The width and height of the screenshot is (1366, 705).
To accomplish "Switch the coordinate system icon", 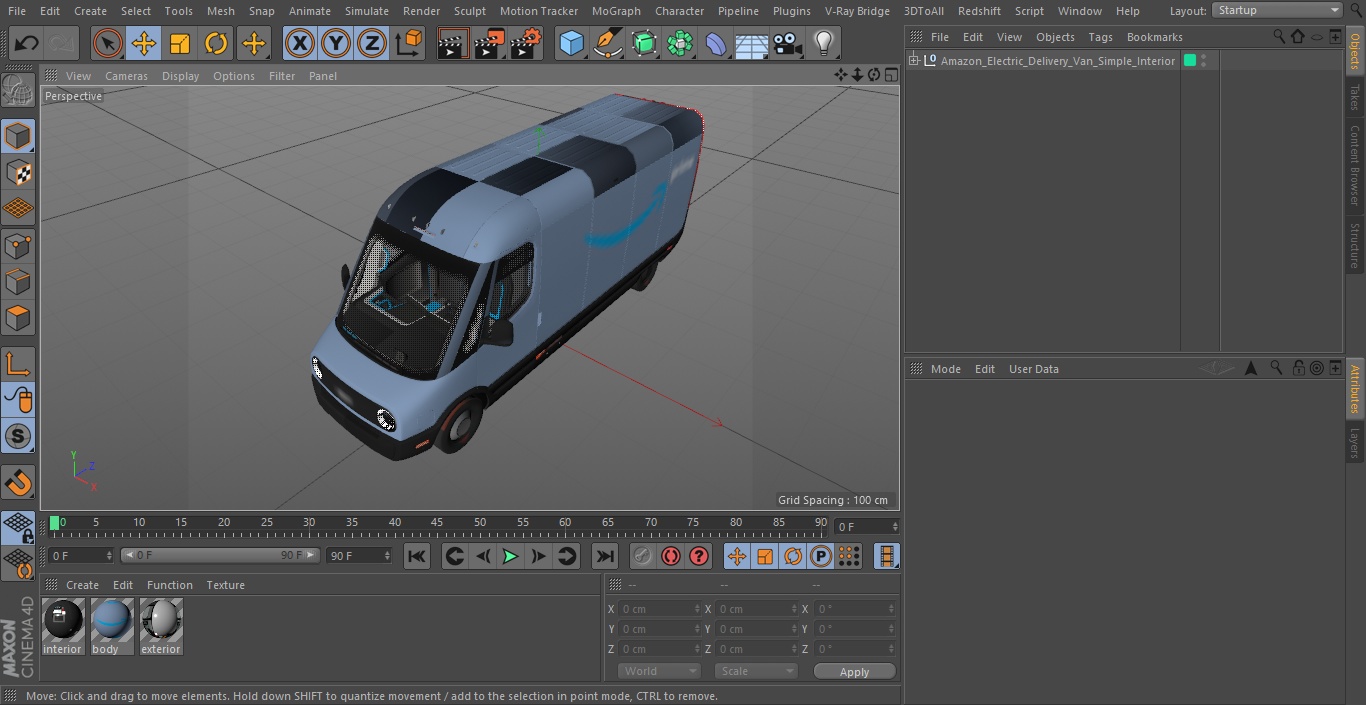I will tap(409, 43).
